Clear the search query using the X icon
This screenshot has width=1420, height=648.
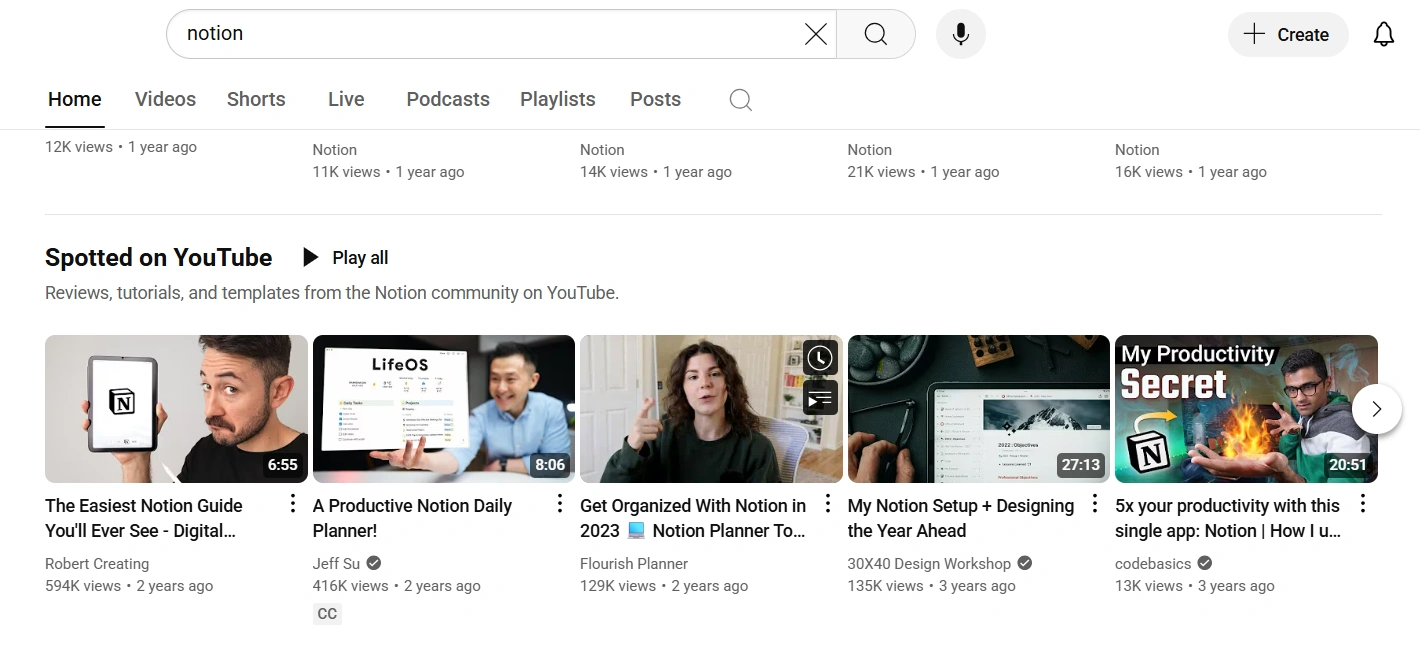click(x=815, y=33)
